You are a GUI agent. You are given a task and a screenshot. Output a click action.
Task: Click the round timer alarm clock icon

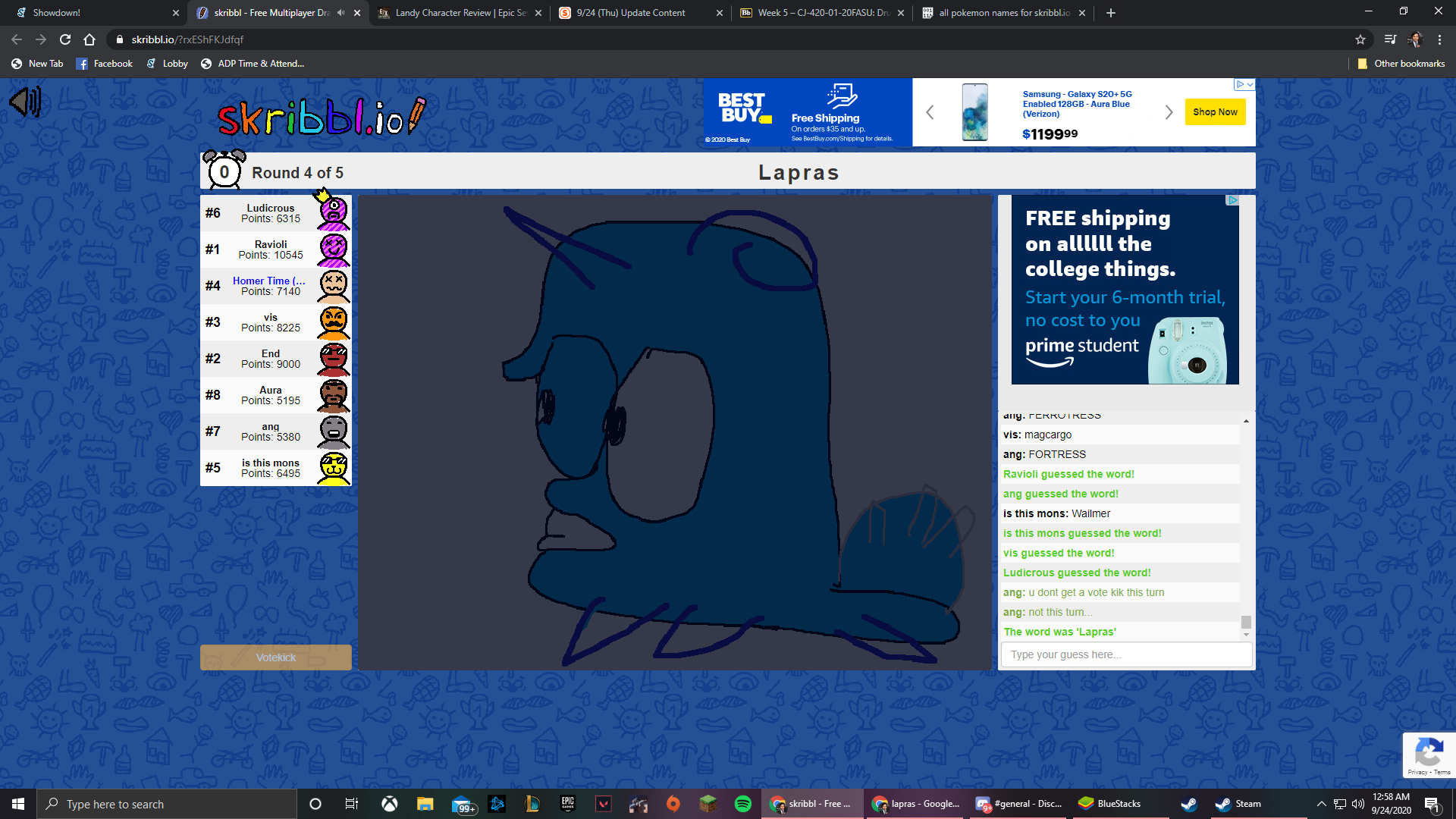tap(224, 170)
